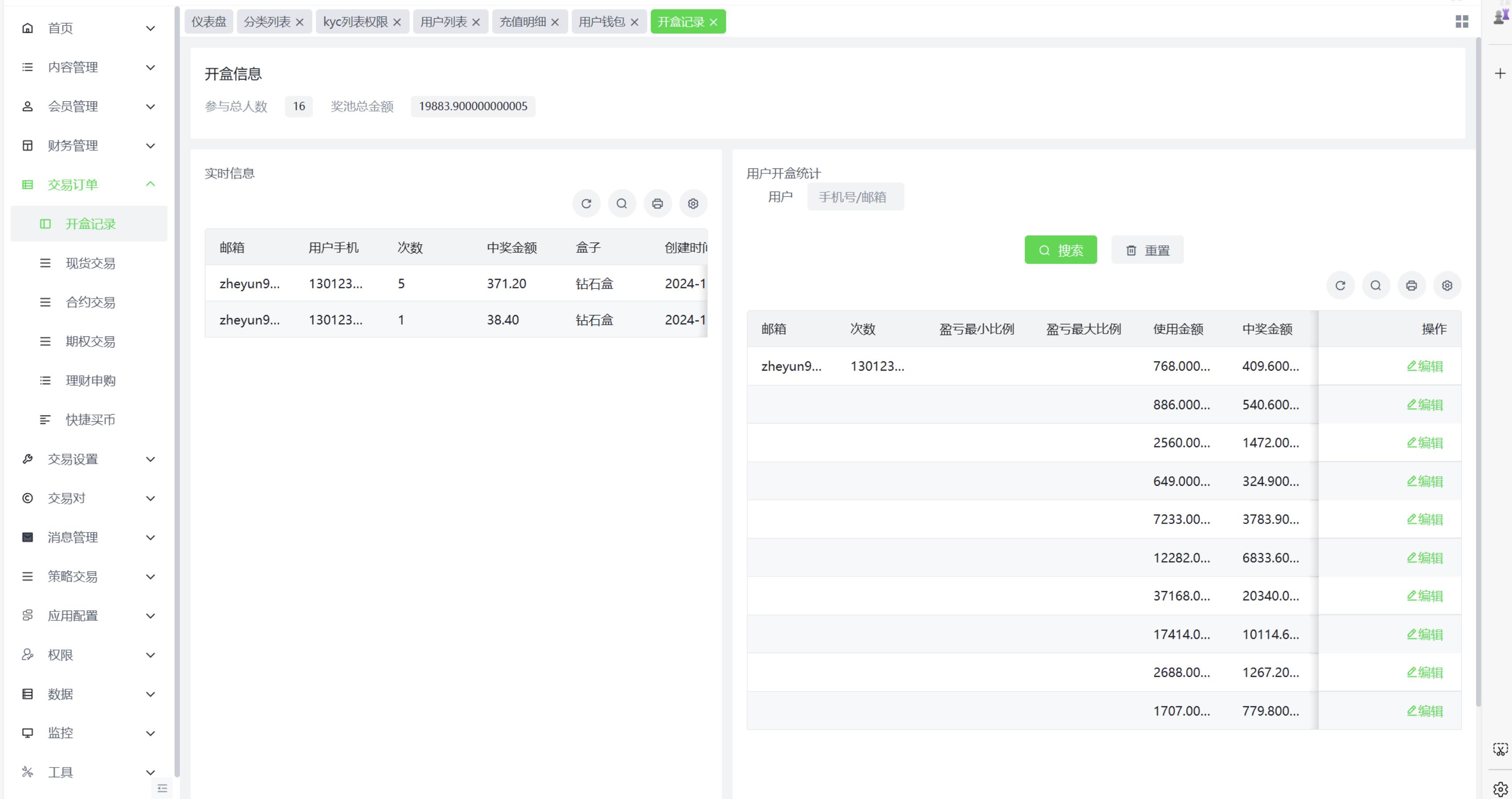This screenshot has height=799, width=1512.
Task: Open the tab grid icon at top right
Action: coord(1461,22)
